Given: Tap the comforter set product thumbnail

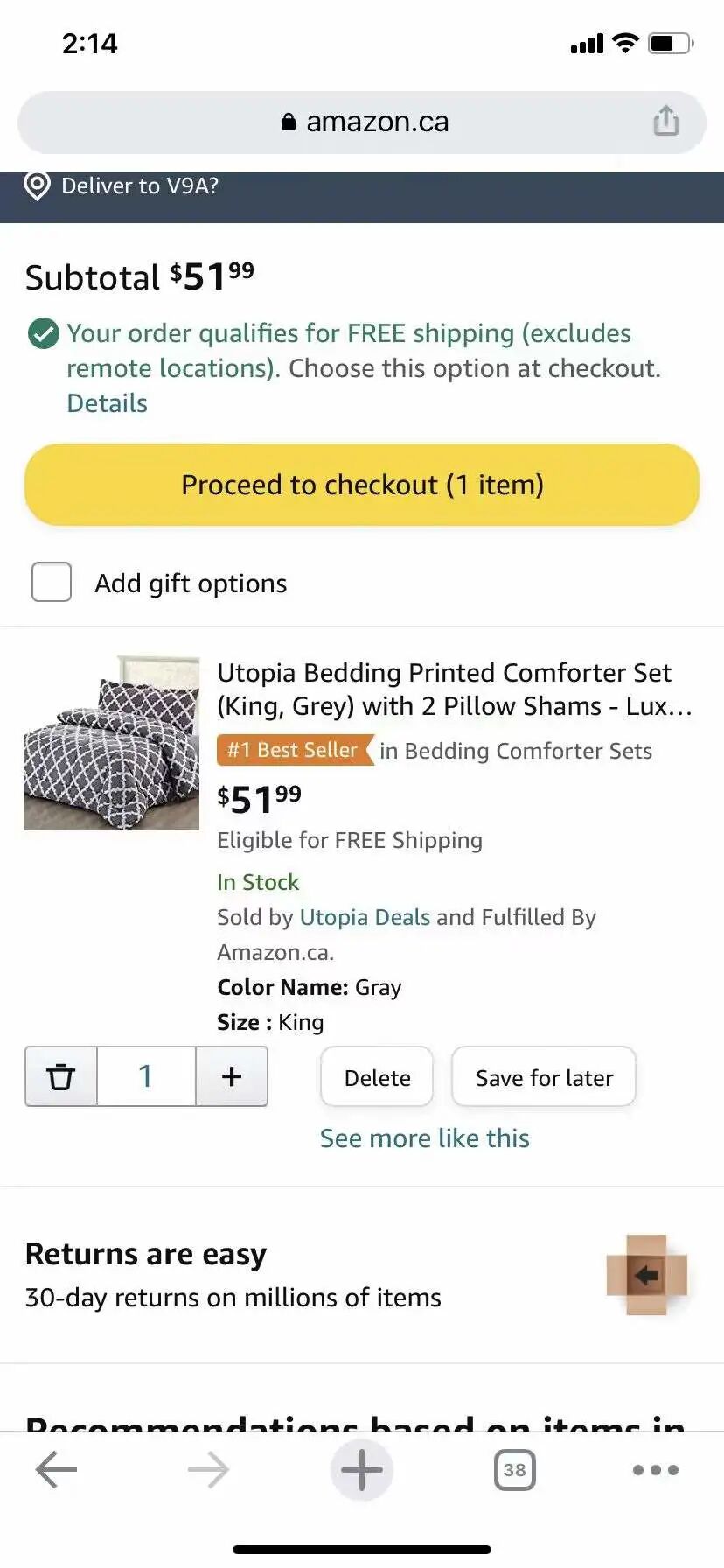Looking at the screenshot, I should pos(112,742).
